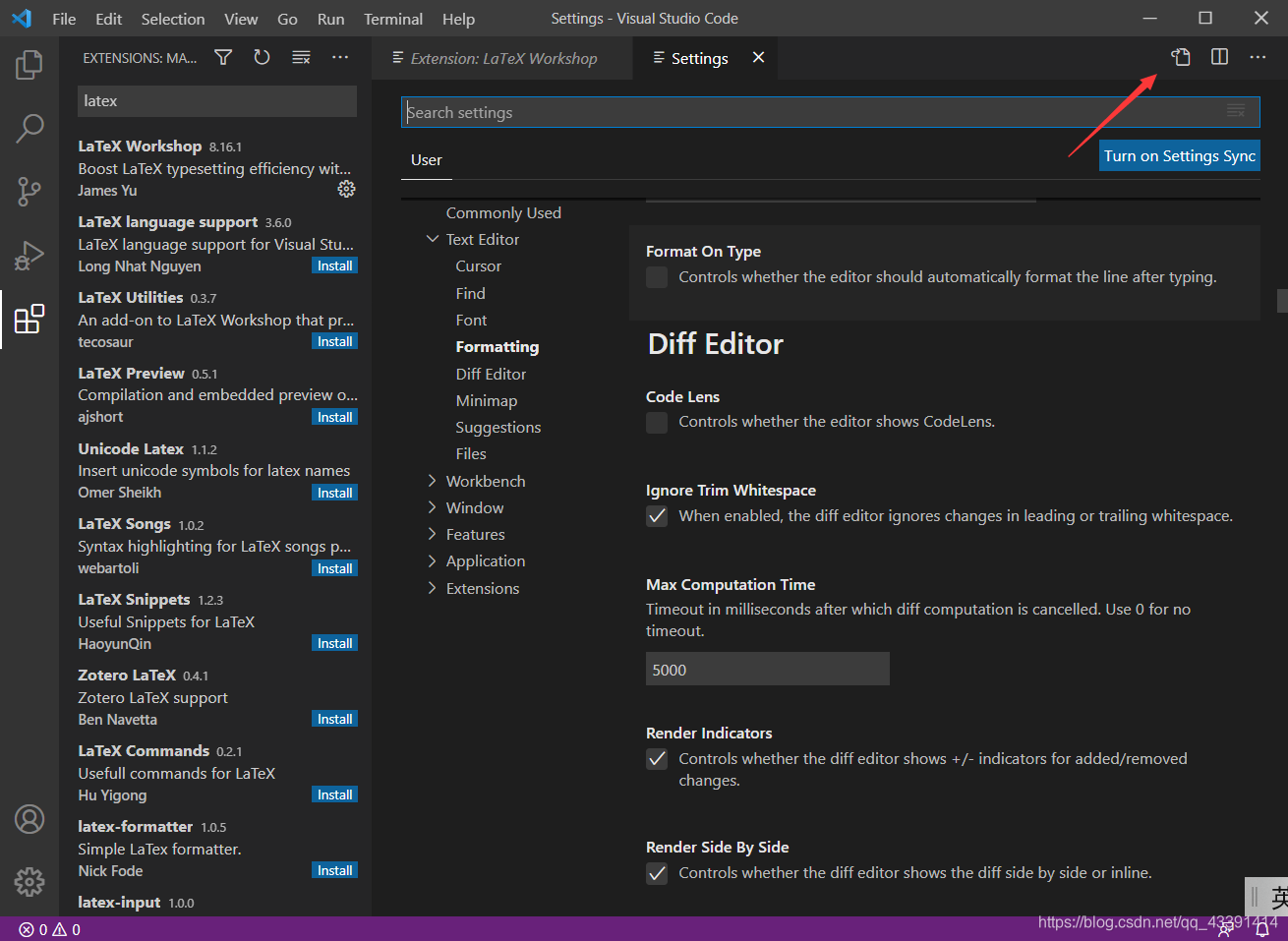Image resolution: width=1288 pixels, height=941 pixels.
Task: Edit Max Computation Time value 5000
Action: 767,670
